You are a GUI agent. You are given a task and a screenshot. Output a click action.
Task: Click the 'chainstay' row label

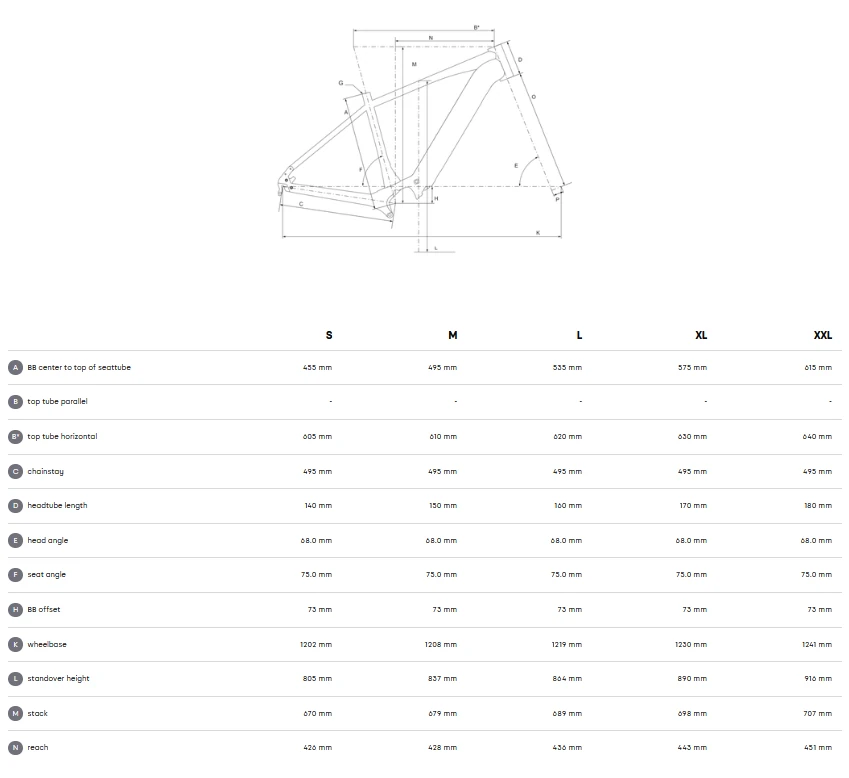click(45, 472)
